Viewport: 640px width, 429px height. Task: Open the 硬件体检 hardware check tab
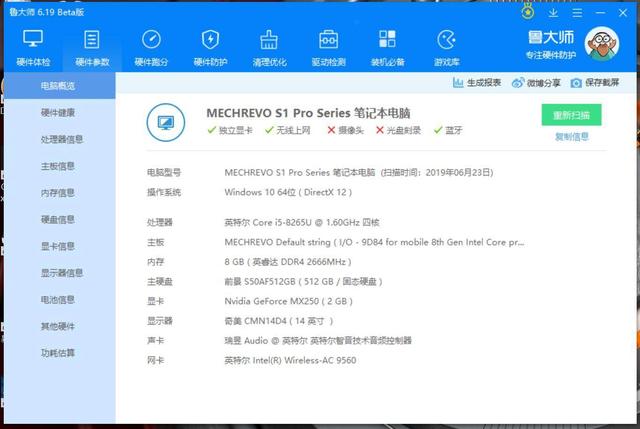click(x=33, y=48)
